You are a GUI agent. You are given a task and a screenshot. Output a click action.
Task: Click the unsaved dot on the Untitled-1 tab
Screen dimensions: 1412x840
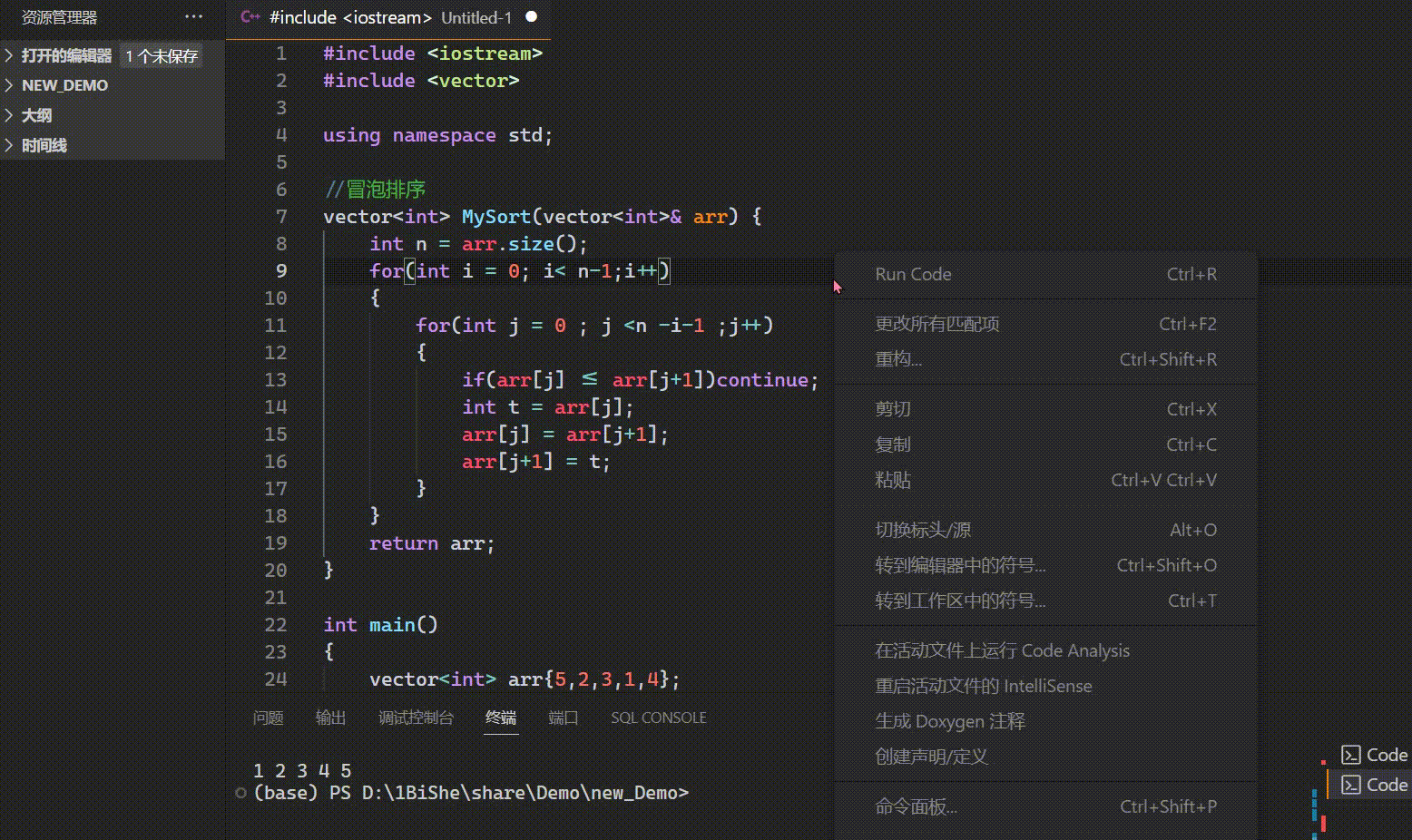coord(532,17)
